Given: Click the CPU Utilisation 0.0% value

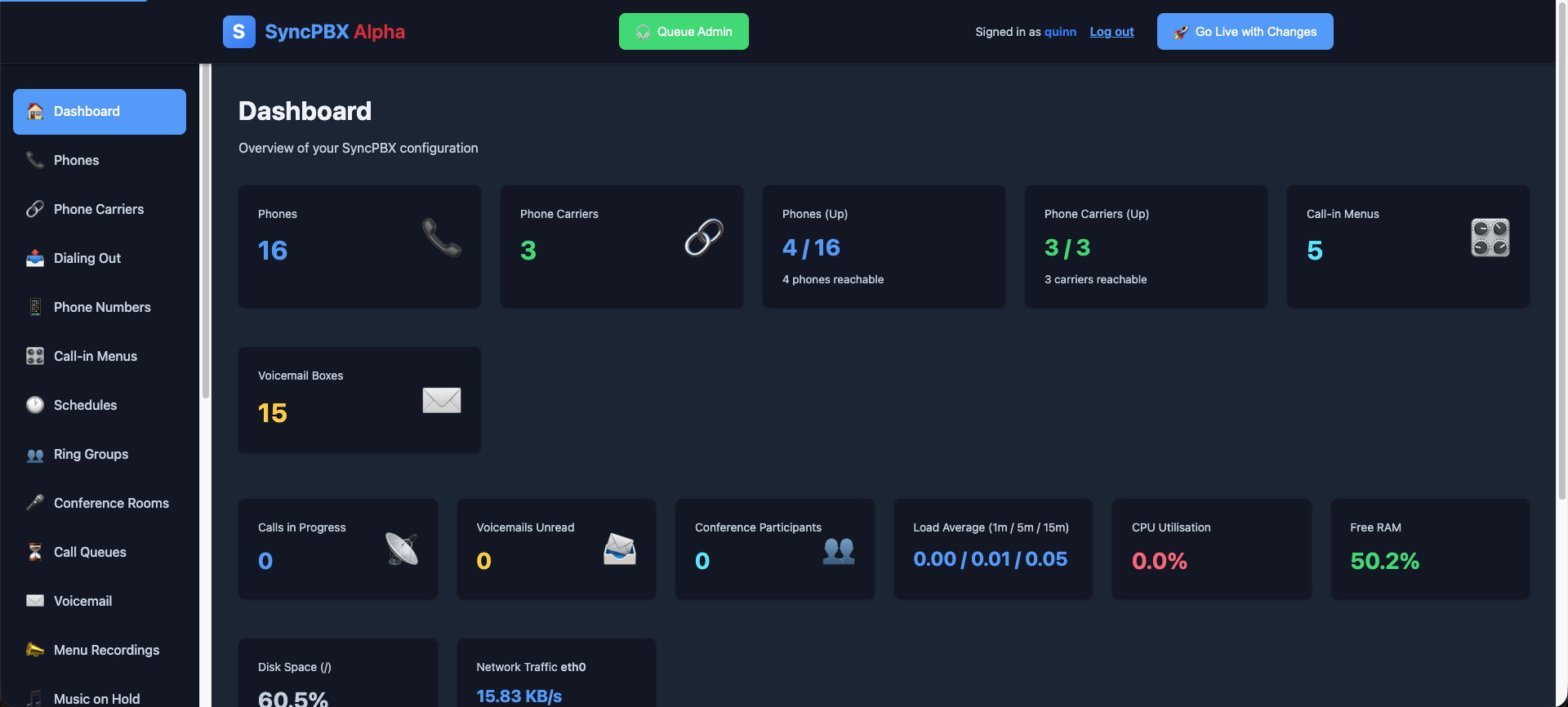Looking at the screenshot, I should tap(1160, 561).
